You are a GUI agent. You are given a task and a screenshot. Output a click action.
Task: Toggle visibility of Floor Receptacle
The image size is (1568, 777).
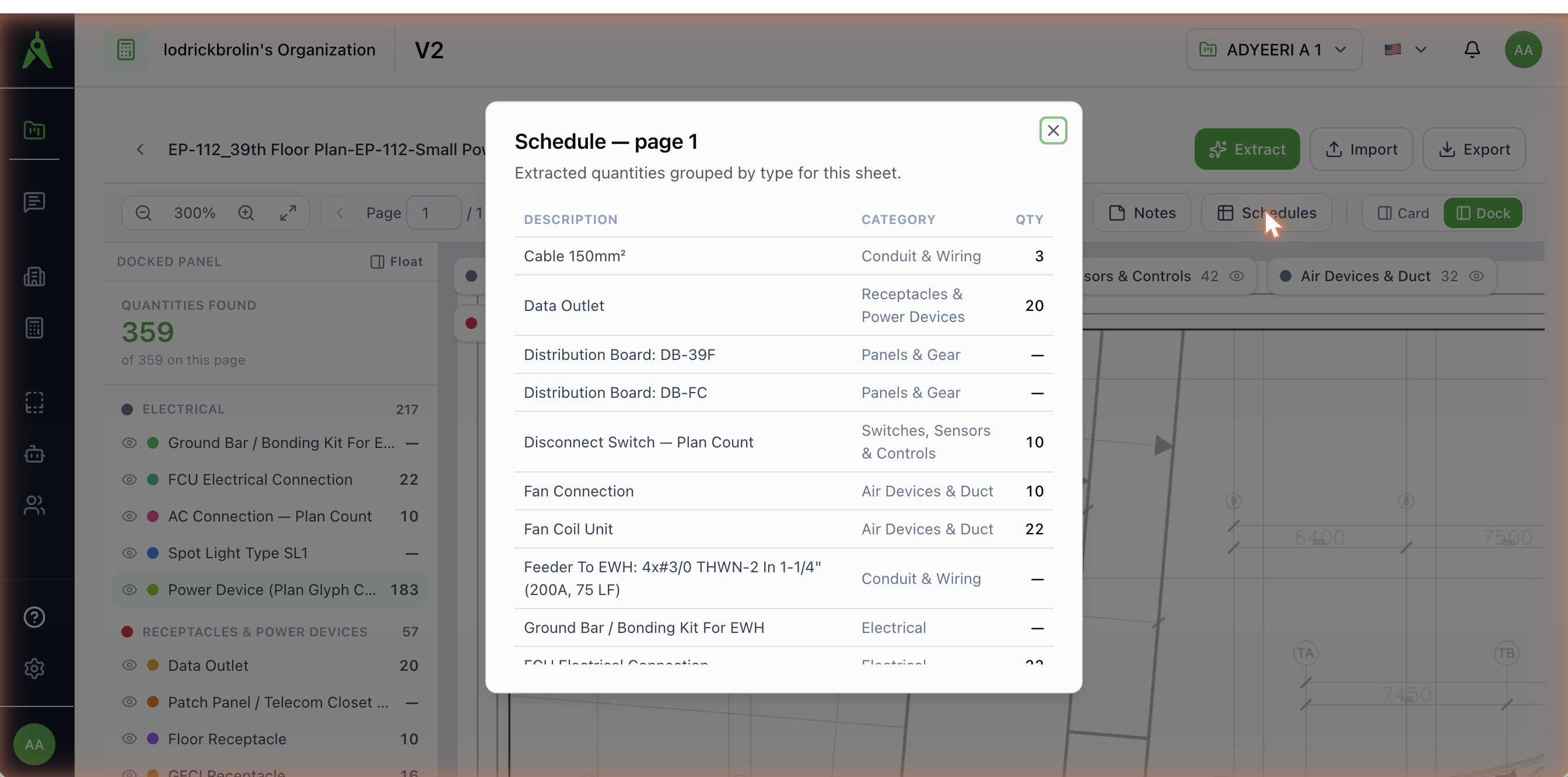(129, 738)
